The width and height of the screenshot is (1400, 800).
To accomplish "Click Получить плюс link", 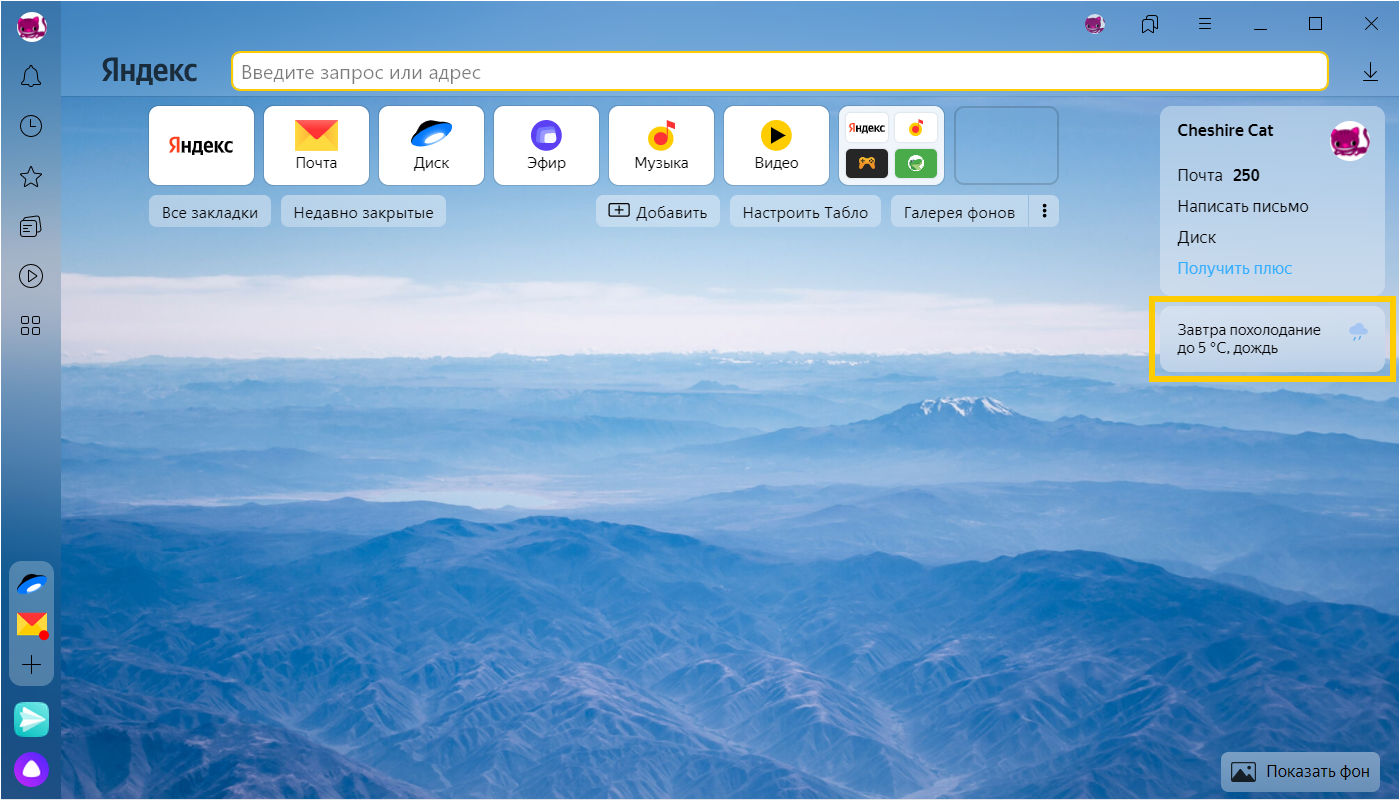I will (1235, 268).
